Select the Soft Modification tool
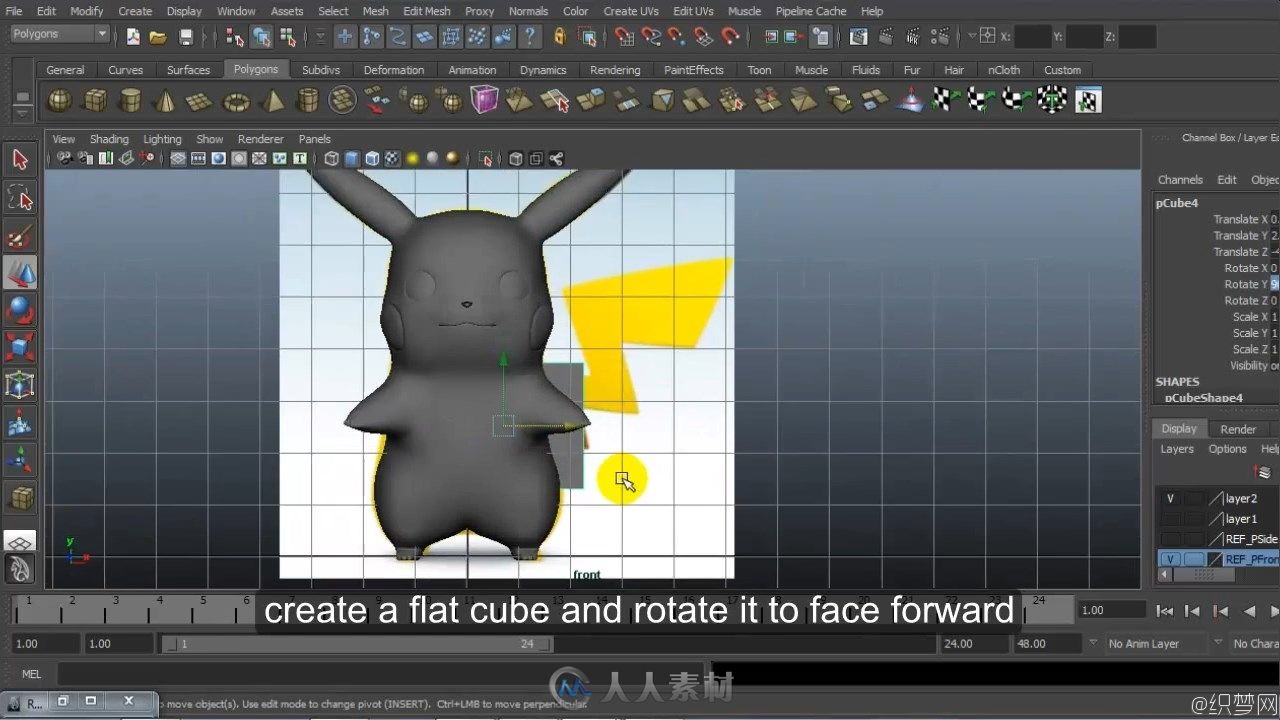The height and width of the screenshot is (720, 1280). [x=20, y=422]
